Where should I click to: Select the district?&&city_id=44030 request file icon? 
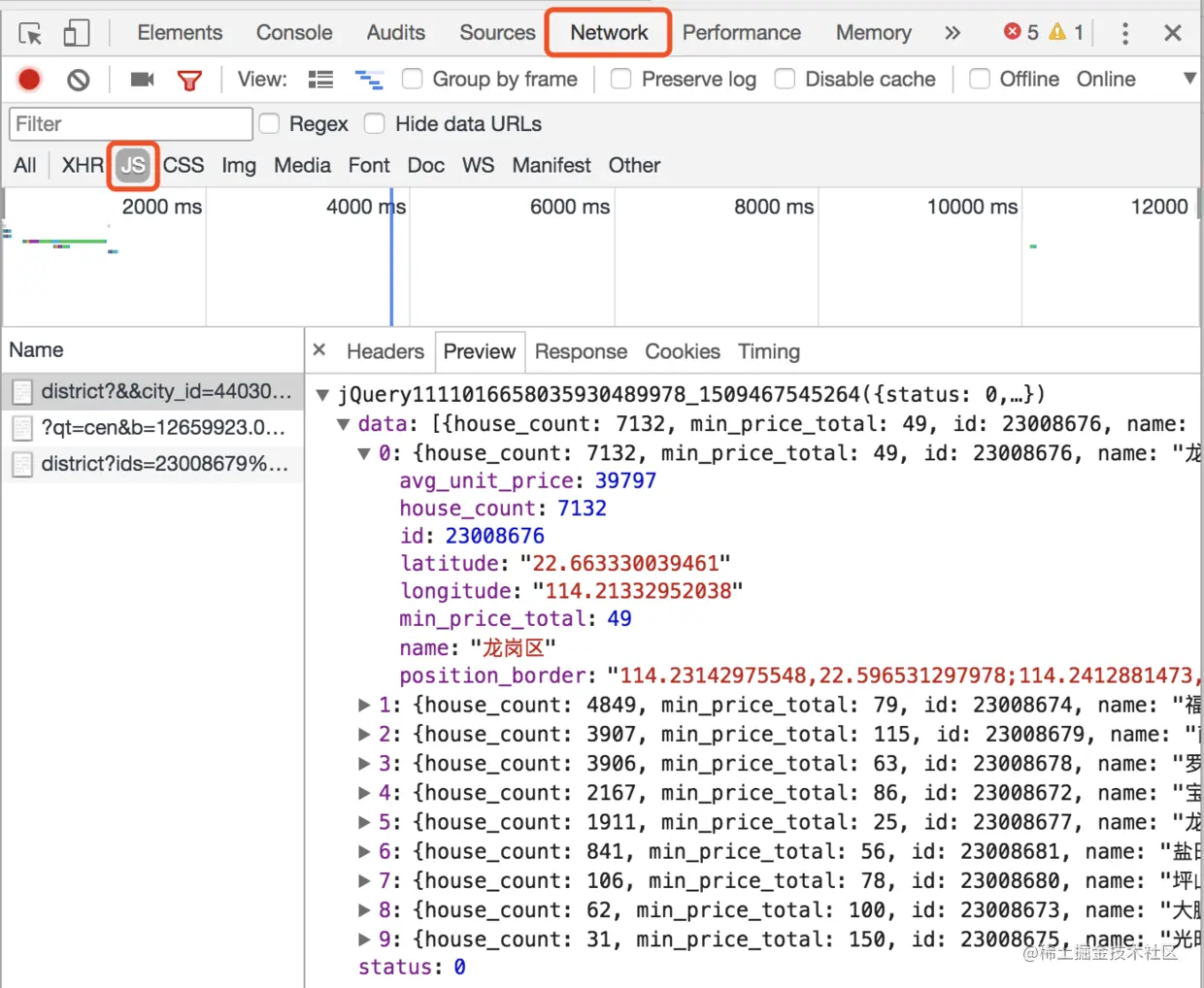[x=21, y=392]
